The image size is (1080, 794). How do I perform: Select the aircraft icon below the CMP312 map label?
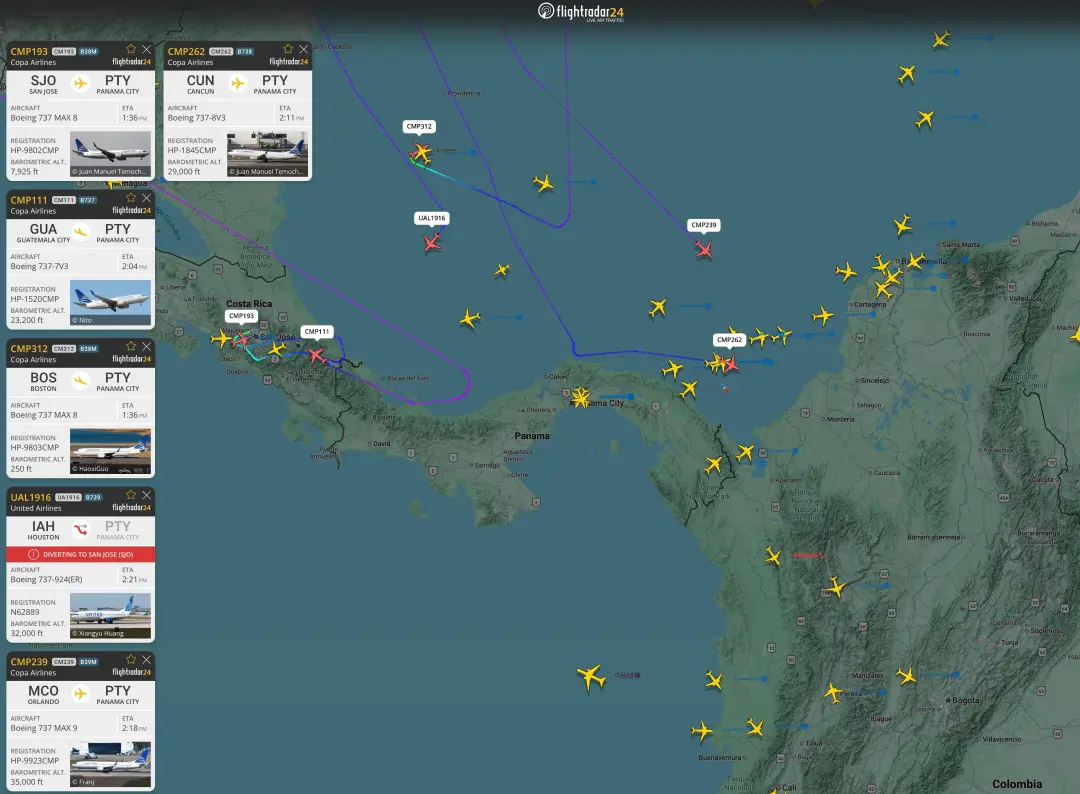(x=420, y=152)
